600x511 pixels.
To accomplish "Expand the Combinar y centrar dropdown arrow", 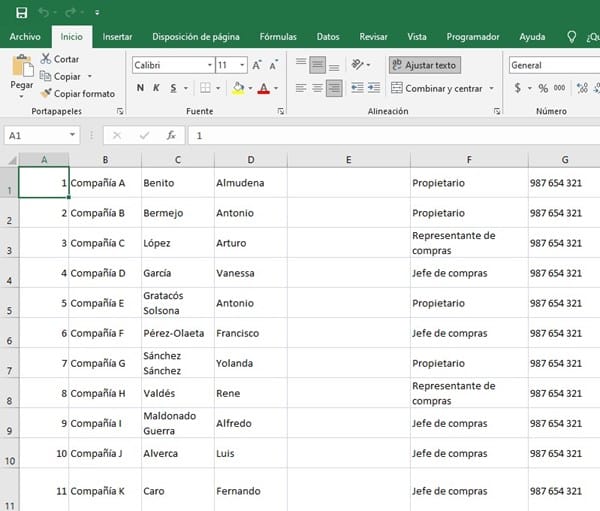I will (492, 89).
